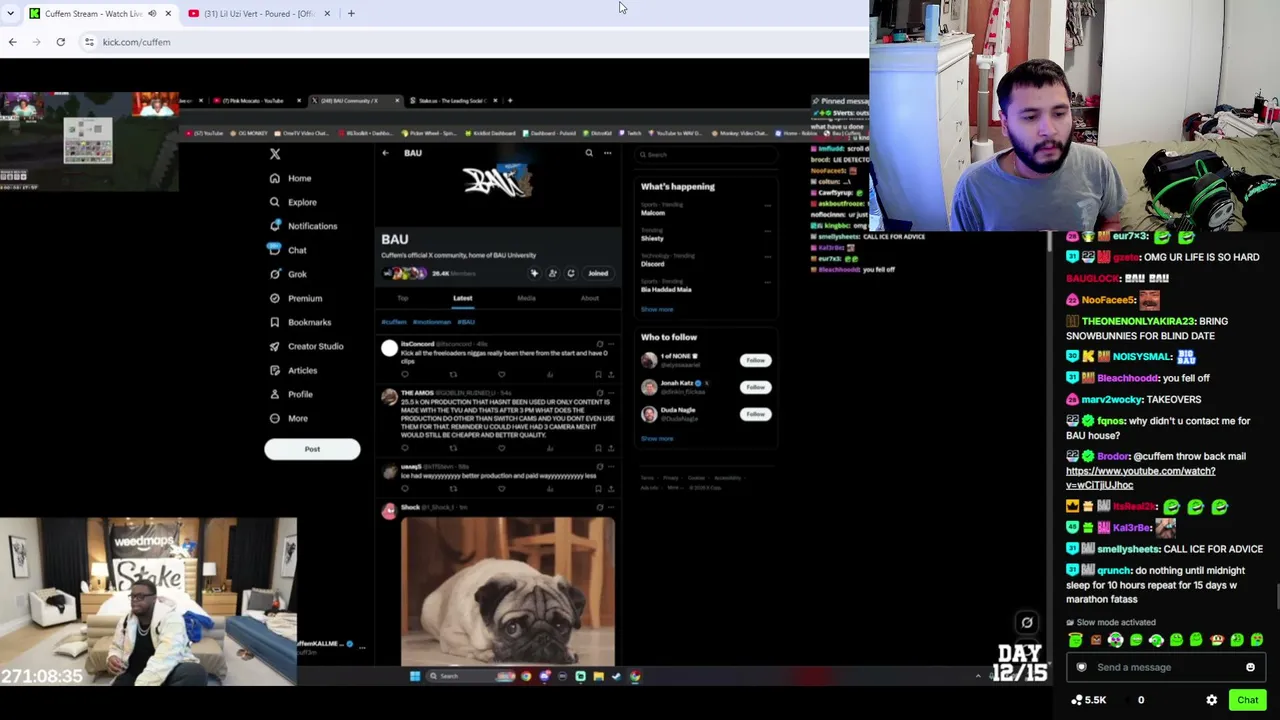Image resolution: width=1280 pixels, height=720 pixels.
Task: Show more under Who to follow
Action: 657,438
